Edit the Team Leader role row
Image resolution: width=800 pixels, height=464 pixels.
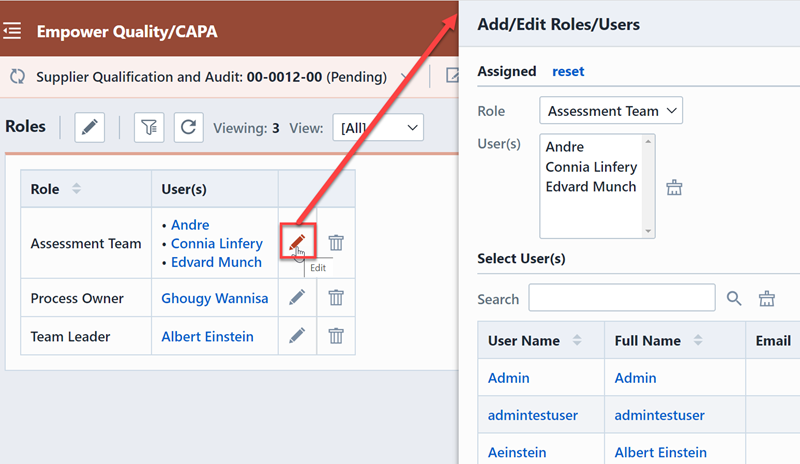297,336
